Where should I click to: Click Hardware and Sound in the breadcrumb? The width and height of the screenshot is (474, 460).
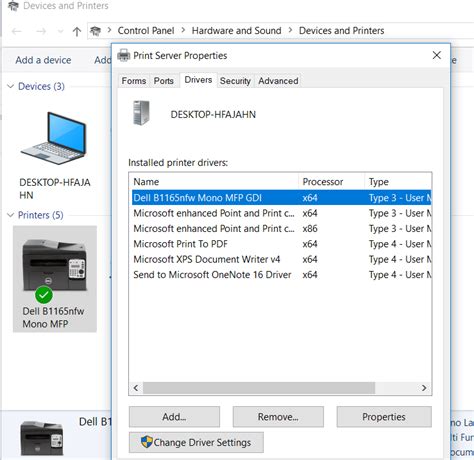click(x=236, y=31)
